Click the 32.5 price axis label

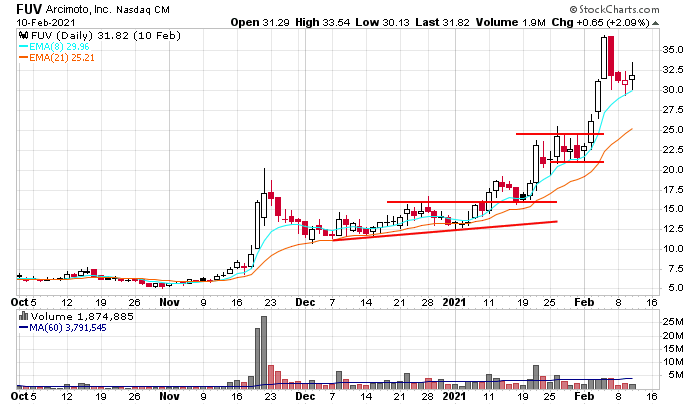[x=673, y=70]
